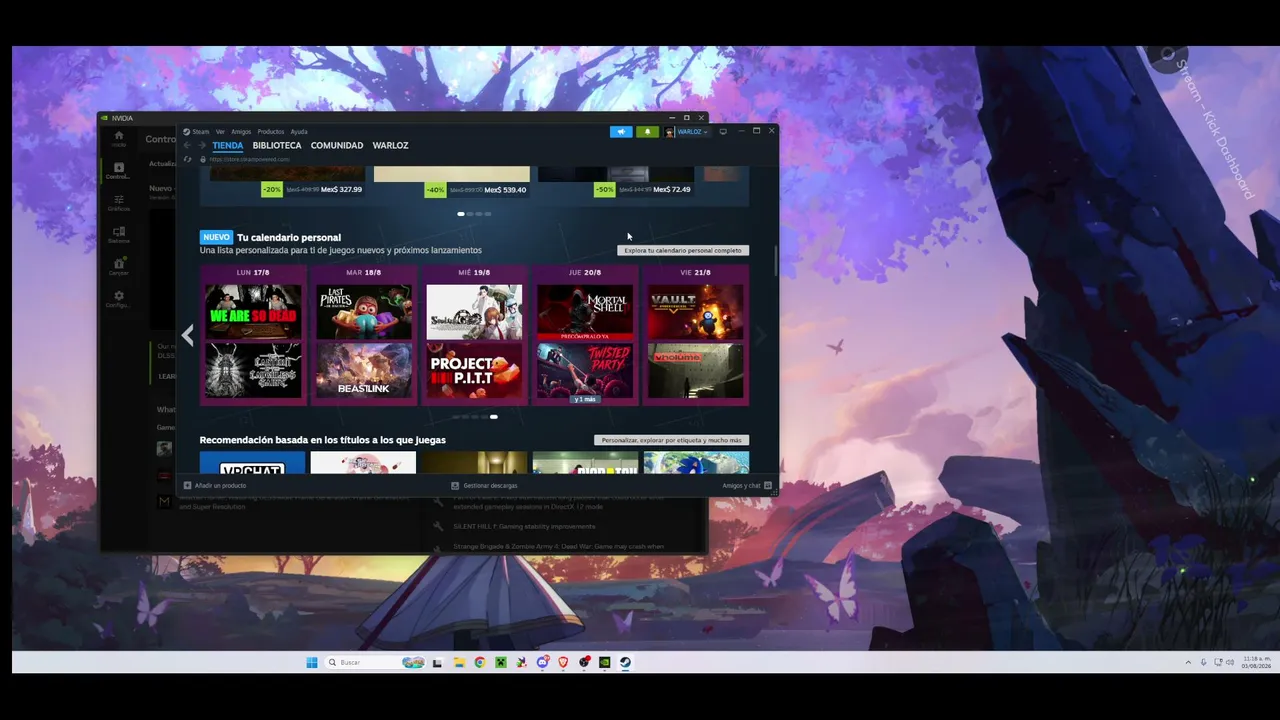This screenshot has height=720, width=1280.
Task: Go forward using Steam's forward arrow
Action: (x=201, y=146)
